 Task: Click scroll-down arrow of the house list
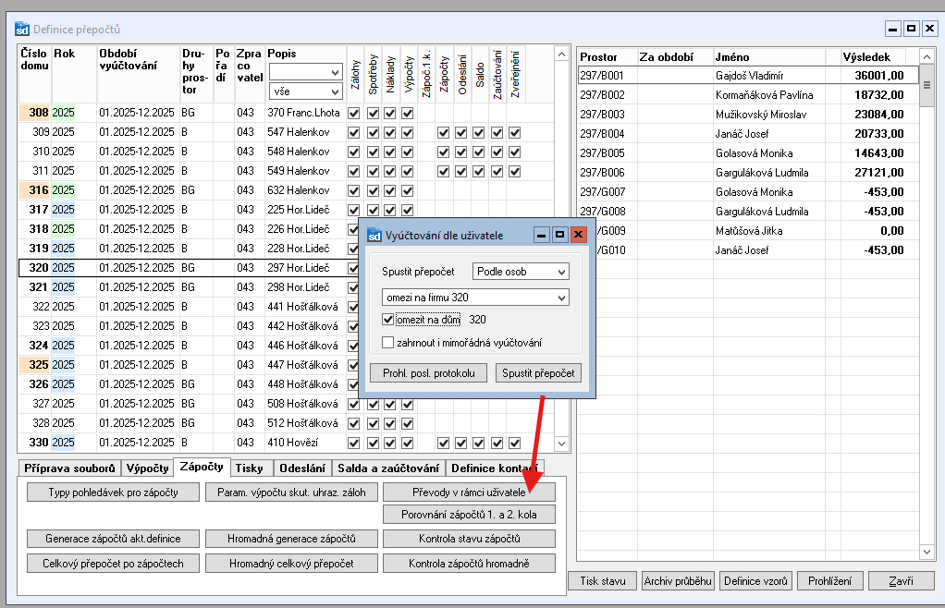coord(562,444)
